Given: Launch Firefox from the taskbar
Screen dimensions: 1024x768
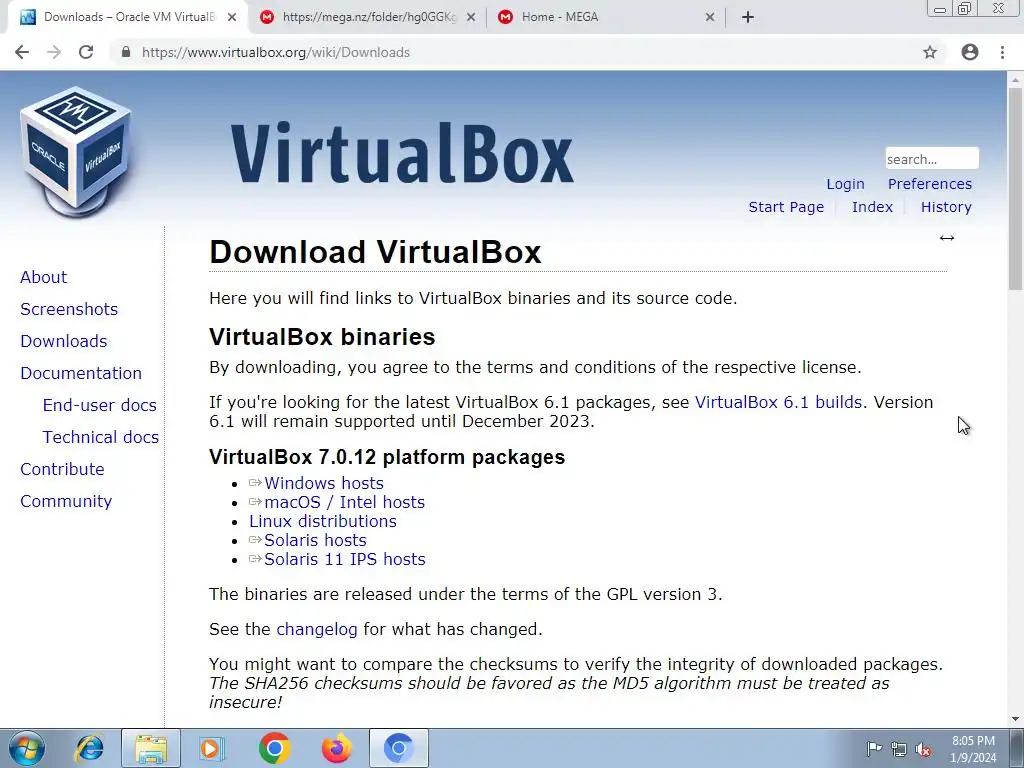Looking at the screenshot, I should [336, 748].
